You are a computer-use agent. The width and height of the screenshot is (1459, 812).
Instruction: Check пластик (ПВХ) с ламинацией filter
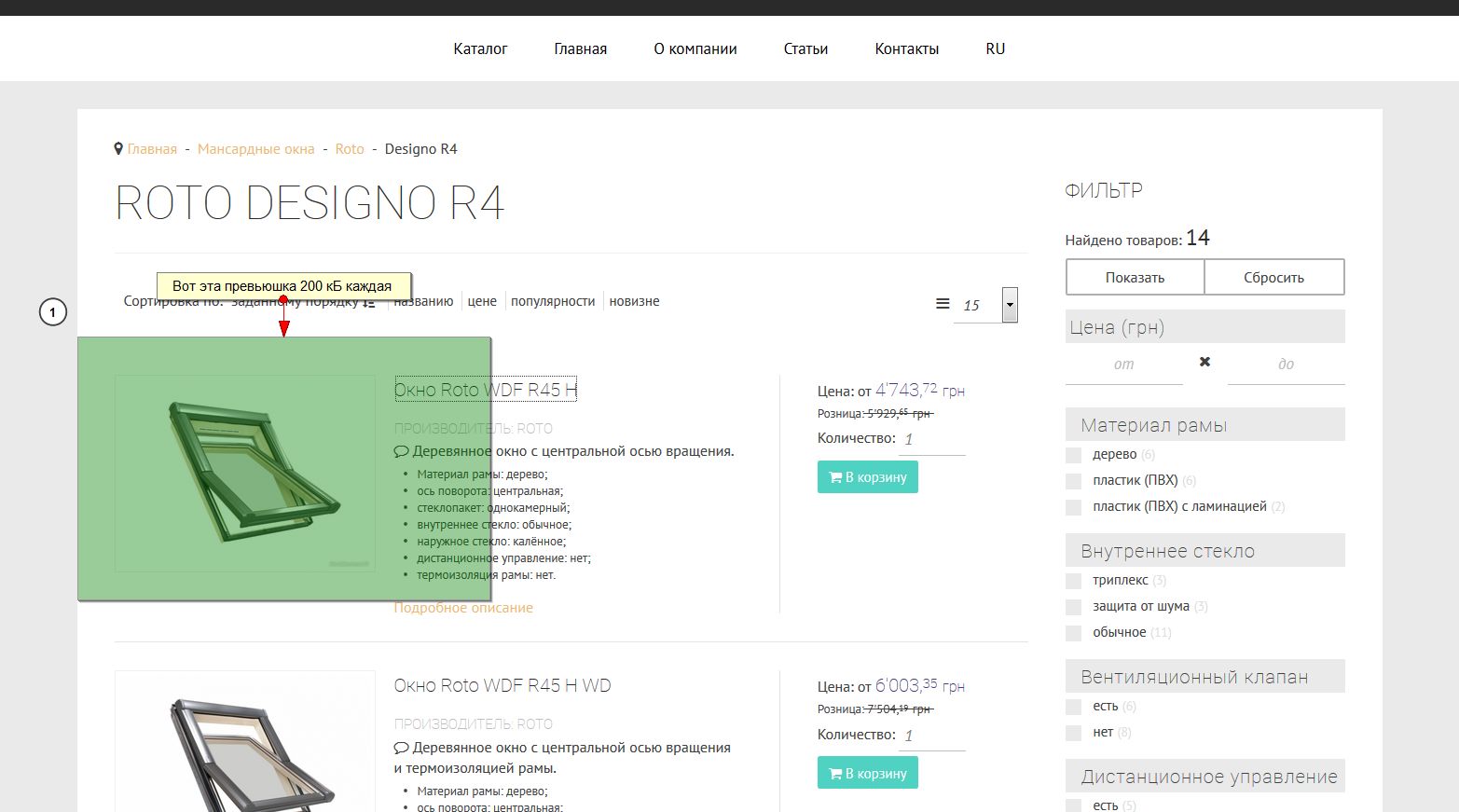click(x=1074, y=507)
